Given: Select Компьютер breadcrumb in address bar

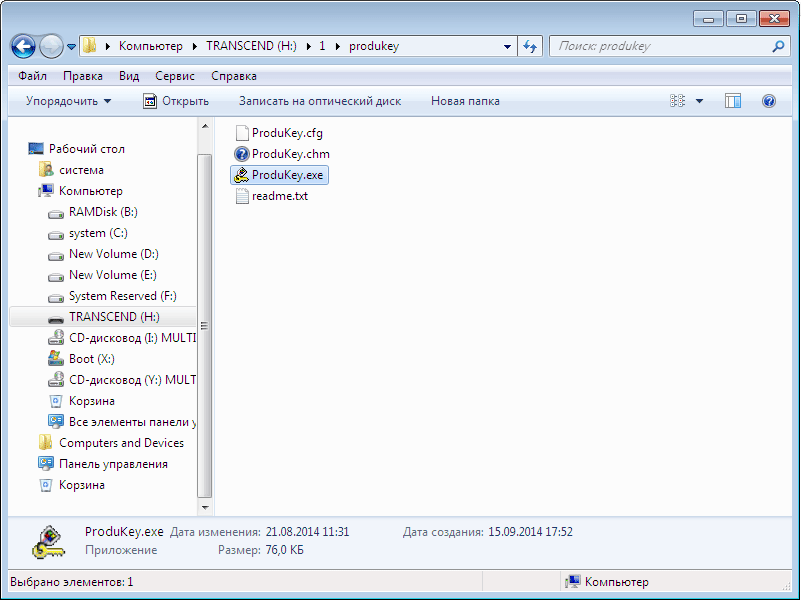Looking at the screenshot, I should [x=151, y=46].
